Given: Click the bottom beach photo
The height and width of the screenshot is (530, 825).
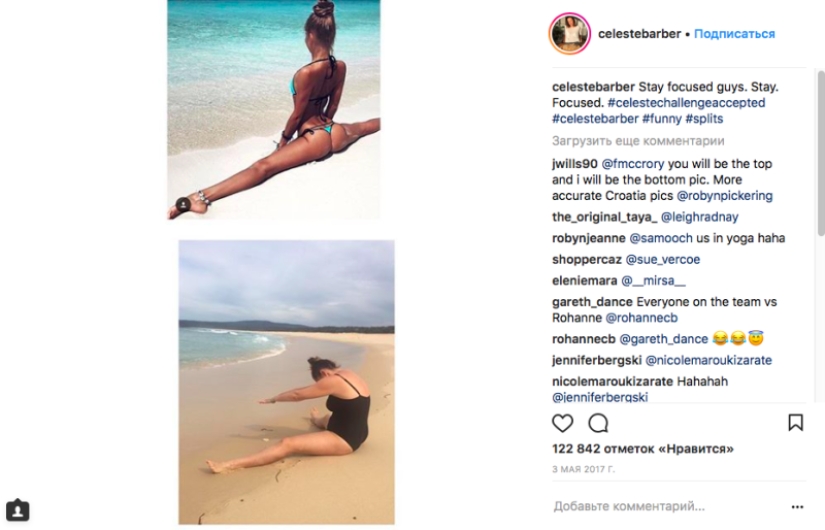Looking at the screenshot, I should coord(286,381).
